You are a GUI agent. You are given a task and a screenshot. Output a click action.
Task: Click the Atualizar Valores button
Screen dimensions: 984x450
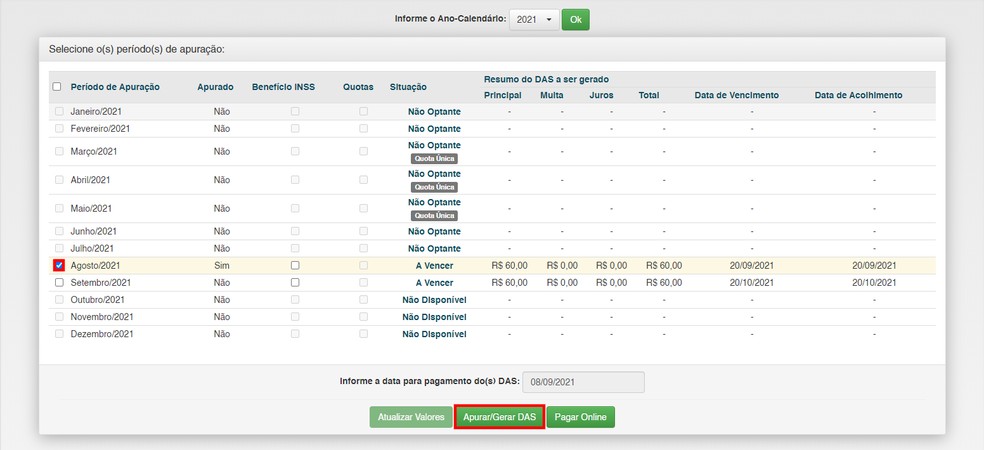pos(410,417)
